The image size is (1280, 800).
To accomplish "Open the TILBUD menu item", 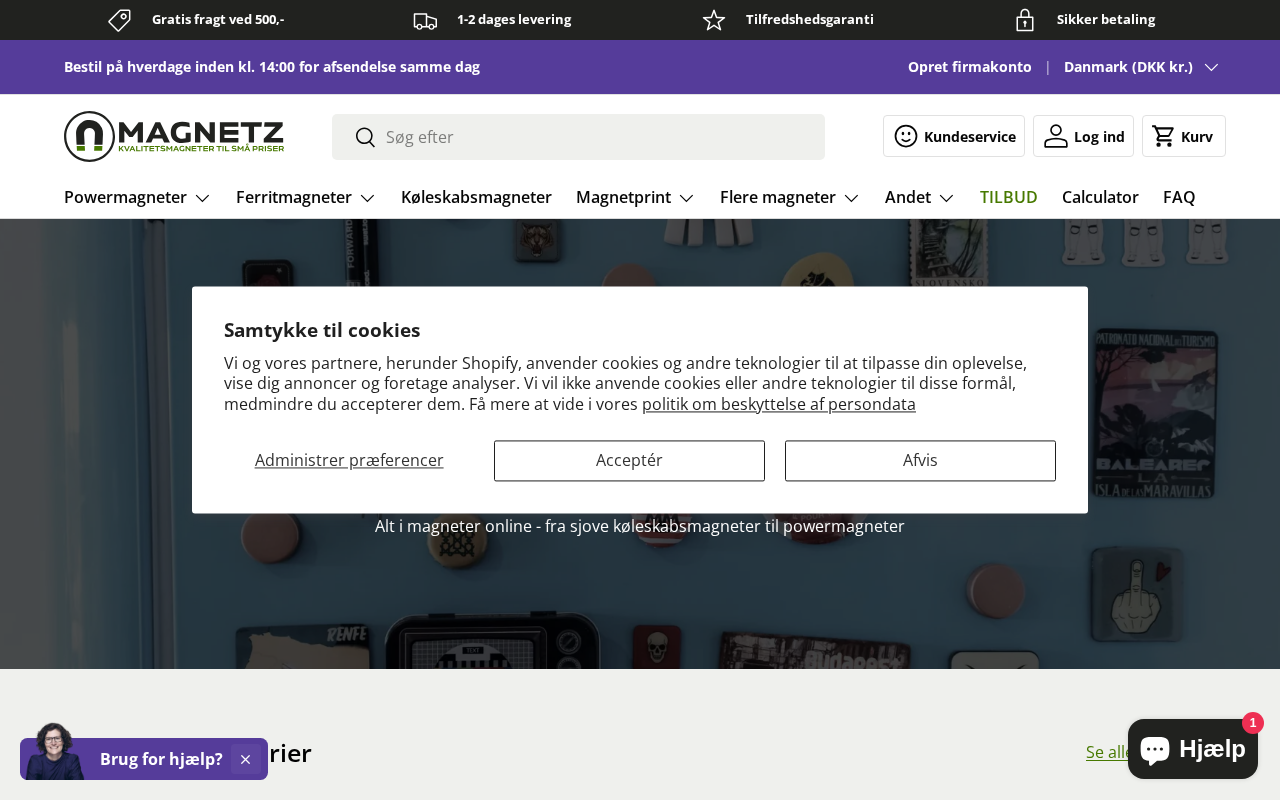I will tap(1009, 197).
